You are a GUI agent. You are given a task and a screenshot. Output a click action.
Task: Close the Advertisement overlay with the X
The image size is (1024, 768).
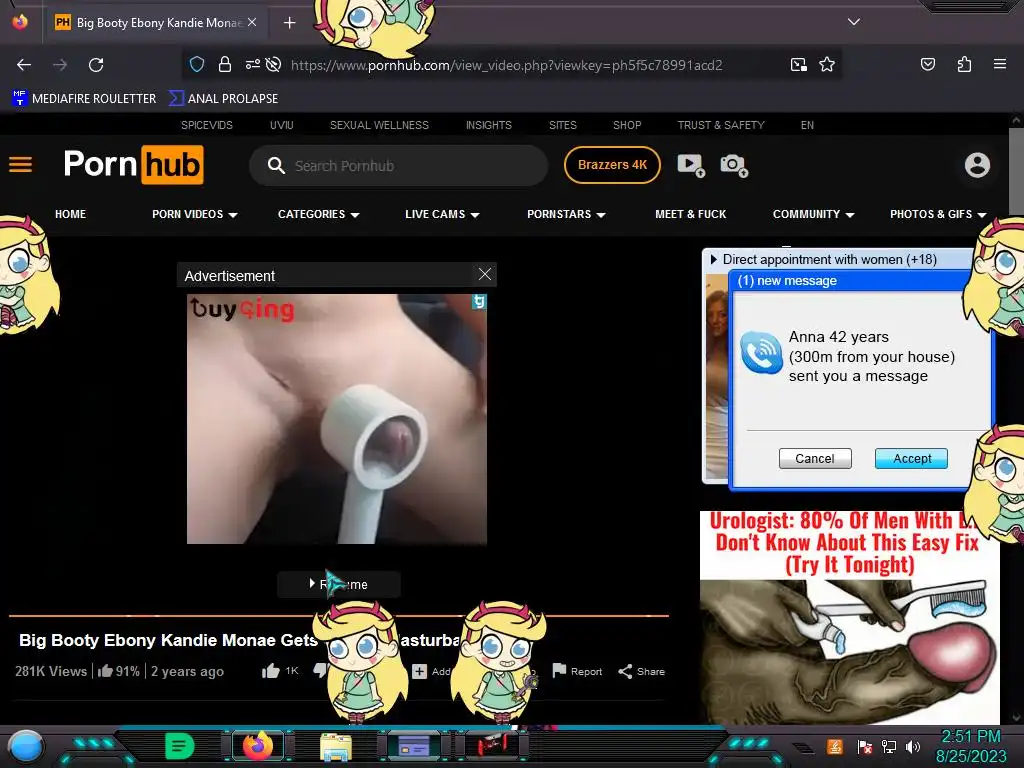tap(485, 274)
